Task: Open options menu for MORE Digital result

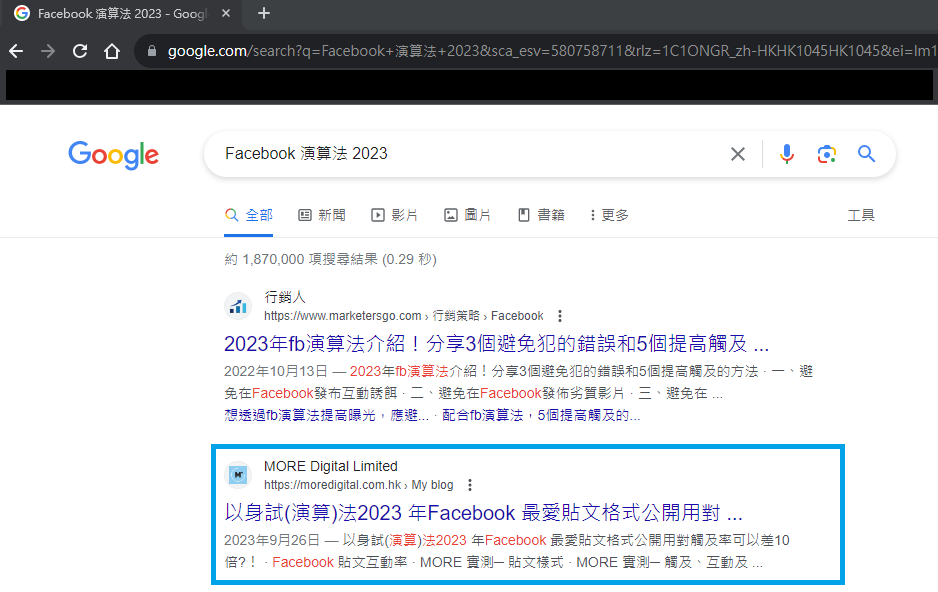Action: pyautogui.click(x=470, y=485)
